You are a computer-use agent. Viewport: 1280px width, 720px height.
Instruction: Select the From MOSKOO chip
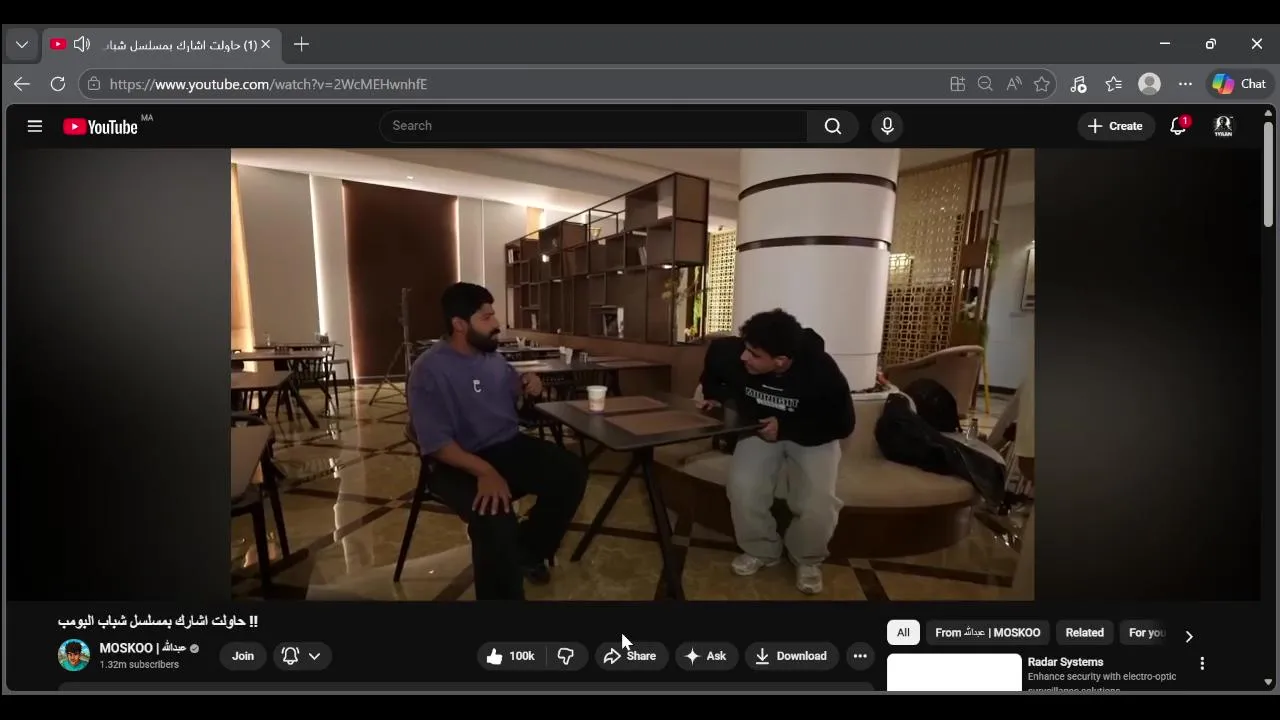(987, 633)
